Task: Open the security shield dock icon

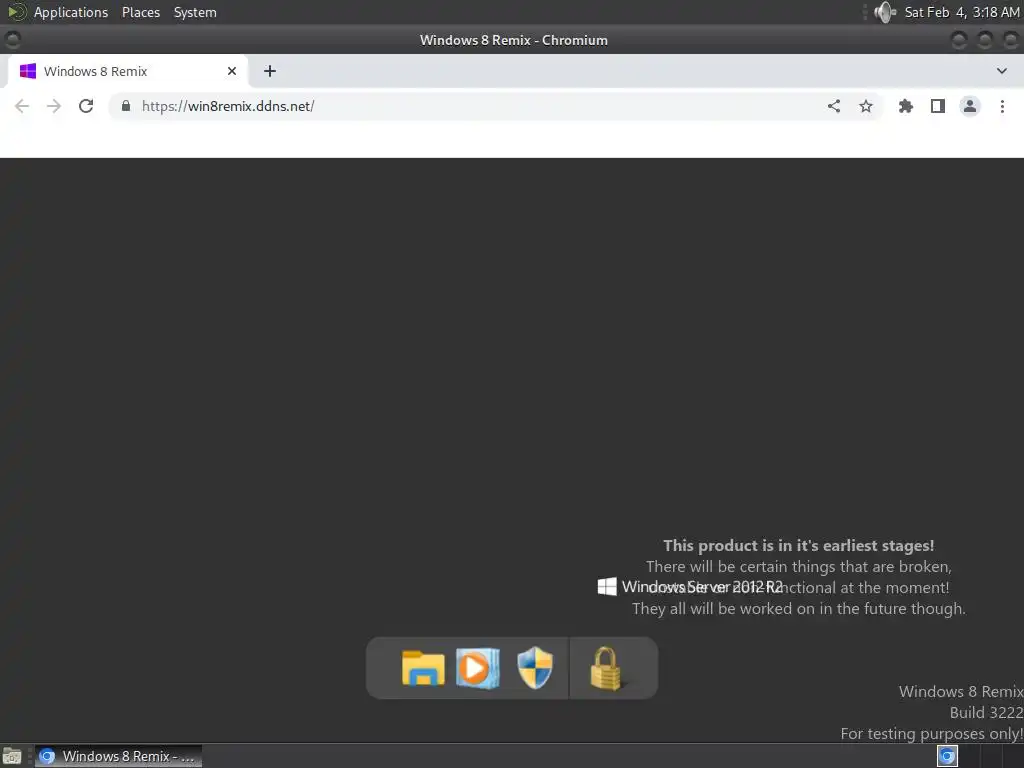Action: pos(535,668)
